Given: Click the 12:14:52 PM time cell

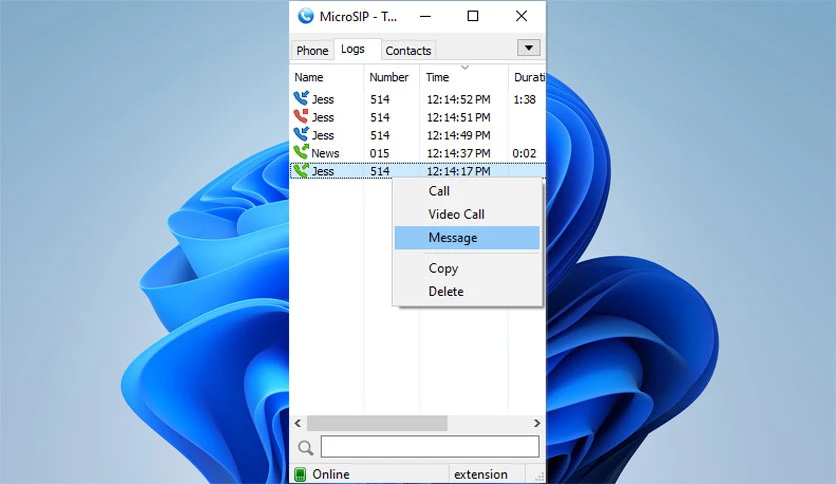Looking at the screenshot, I should pos(458,100).
